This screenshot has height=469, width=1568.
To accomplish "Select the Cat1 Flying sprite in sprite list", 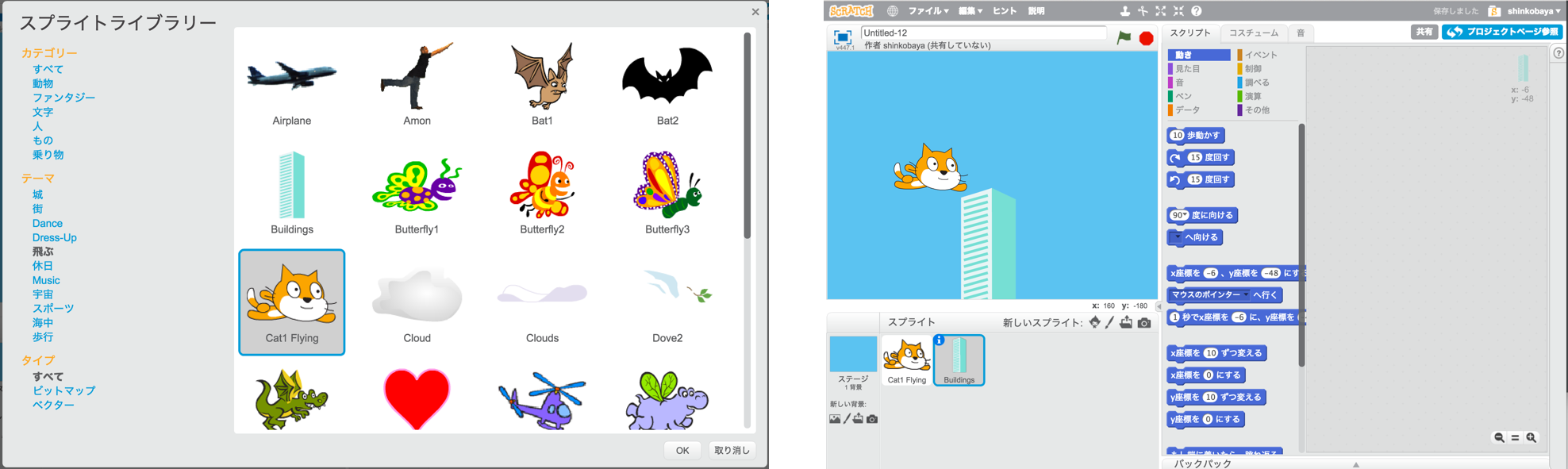I will pyautogui.click(x=907, y=360).
